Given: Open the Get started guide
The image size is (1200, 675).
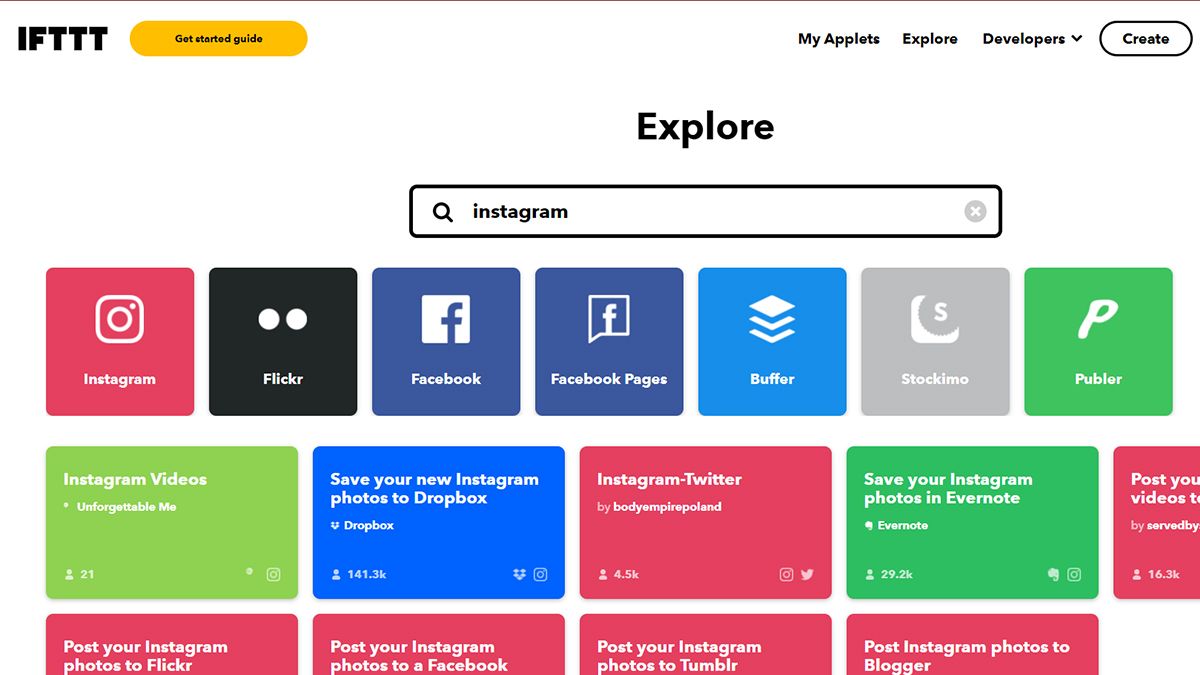Looking at the screenshot, I should [217, 38].
